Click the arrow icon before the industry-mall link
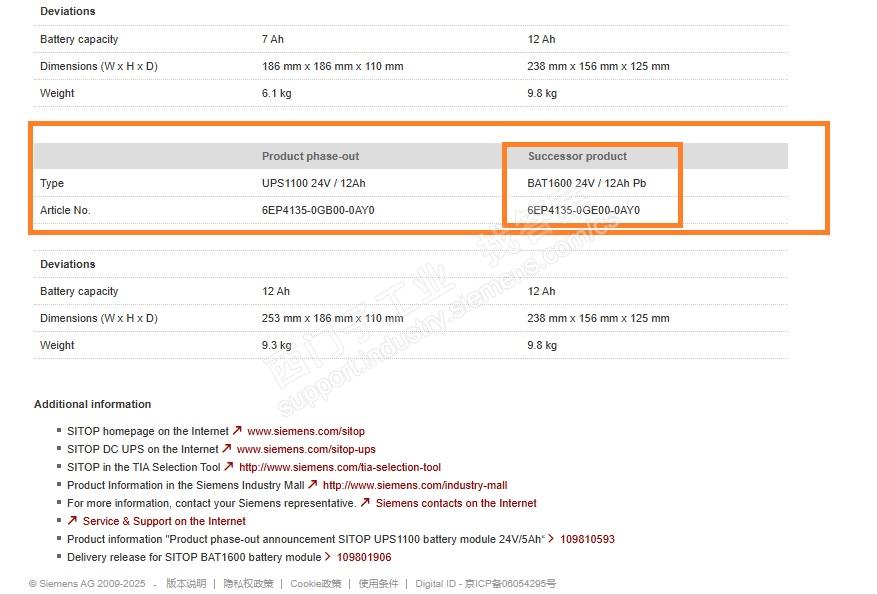The image size is (877, 595). tap(313, 484)
